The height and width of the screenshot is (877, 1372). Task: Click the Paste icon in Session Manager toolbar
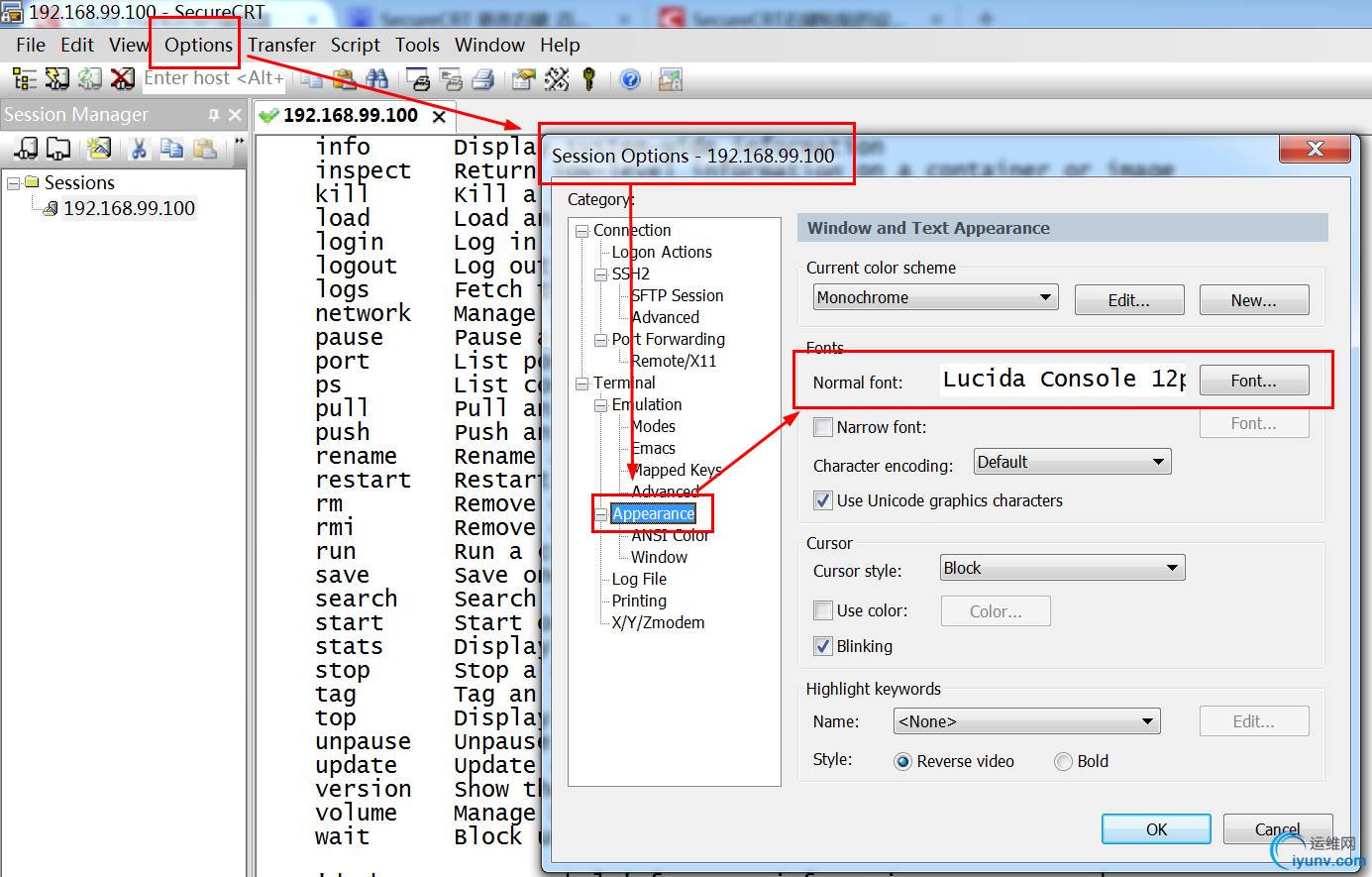(205, 149)
